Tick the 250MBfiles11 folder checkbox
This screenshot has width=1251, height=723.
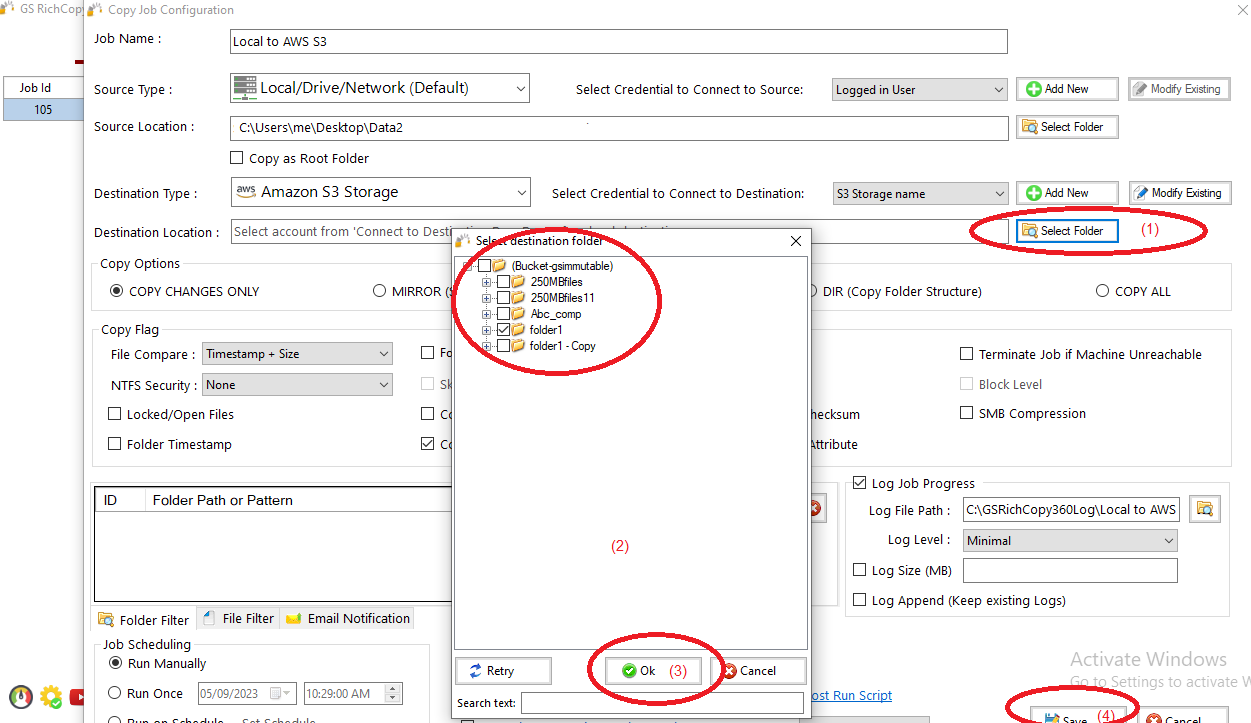click(503, 298)
